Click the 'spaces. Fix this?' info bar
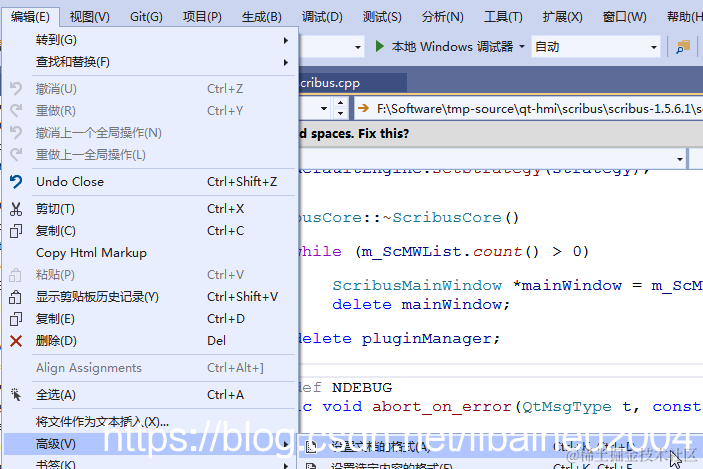 (501, 134)
